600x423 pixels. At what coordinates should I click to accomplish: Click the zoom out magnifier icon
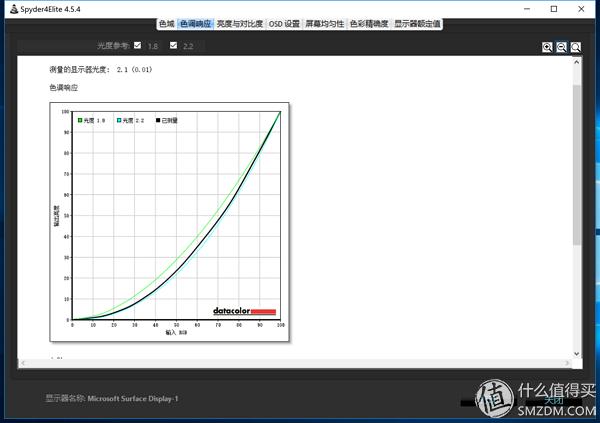point(562,47)
